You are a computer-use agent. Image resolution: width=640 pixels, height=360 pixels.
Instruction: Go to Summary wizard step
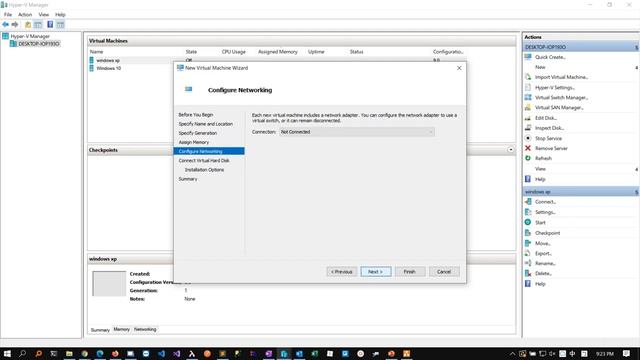188,179
